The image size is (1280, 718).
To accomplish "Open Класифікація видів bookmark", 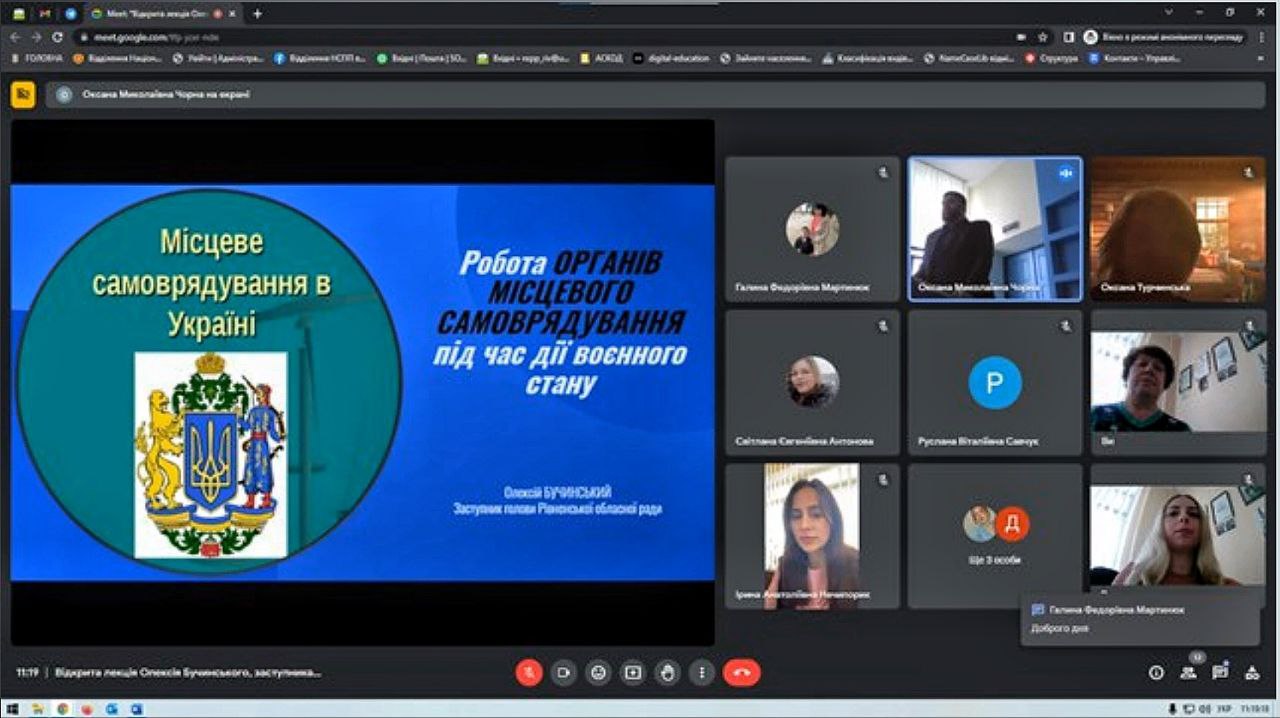I will click(x=868, y=58).
